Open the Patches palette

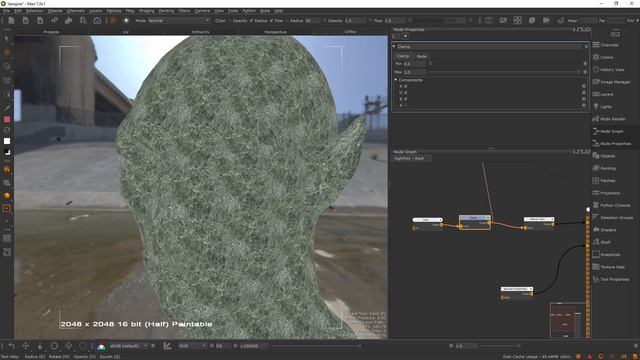tap(604, 180)
